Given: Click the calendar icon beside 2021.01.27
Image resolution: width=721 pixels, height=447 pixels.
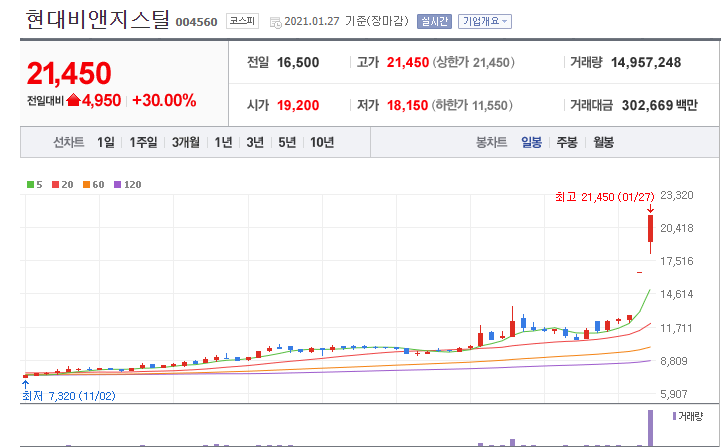Looking at the screenshot, I should (275, 23).
